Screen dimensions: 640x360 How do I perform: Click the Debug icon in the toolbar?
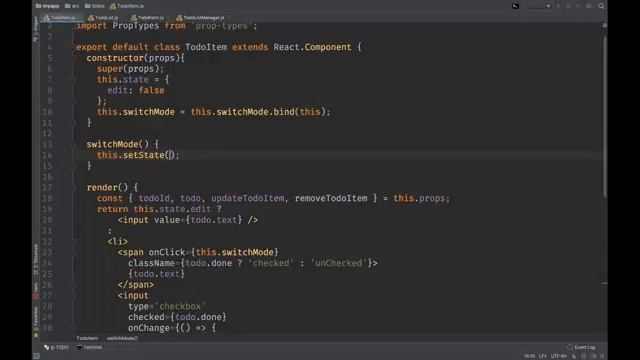(x=568, y=6)
